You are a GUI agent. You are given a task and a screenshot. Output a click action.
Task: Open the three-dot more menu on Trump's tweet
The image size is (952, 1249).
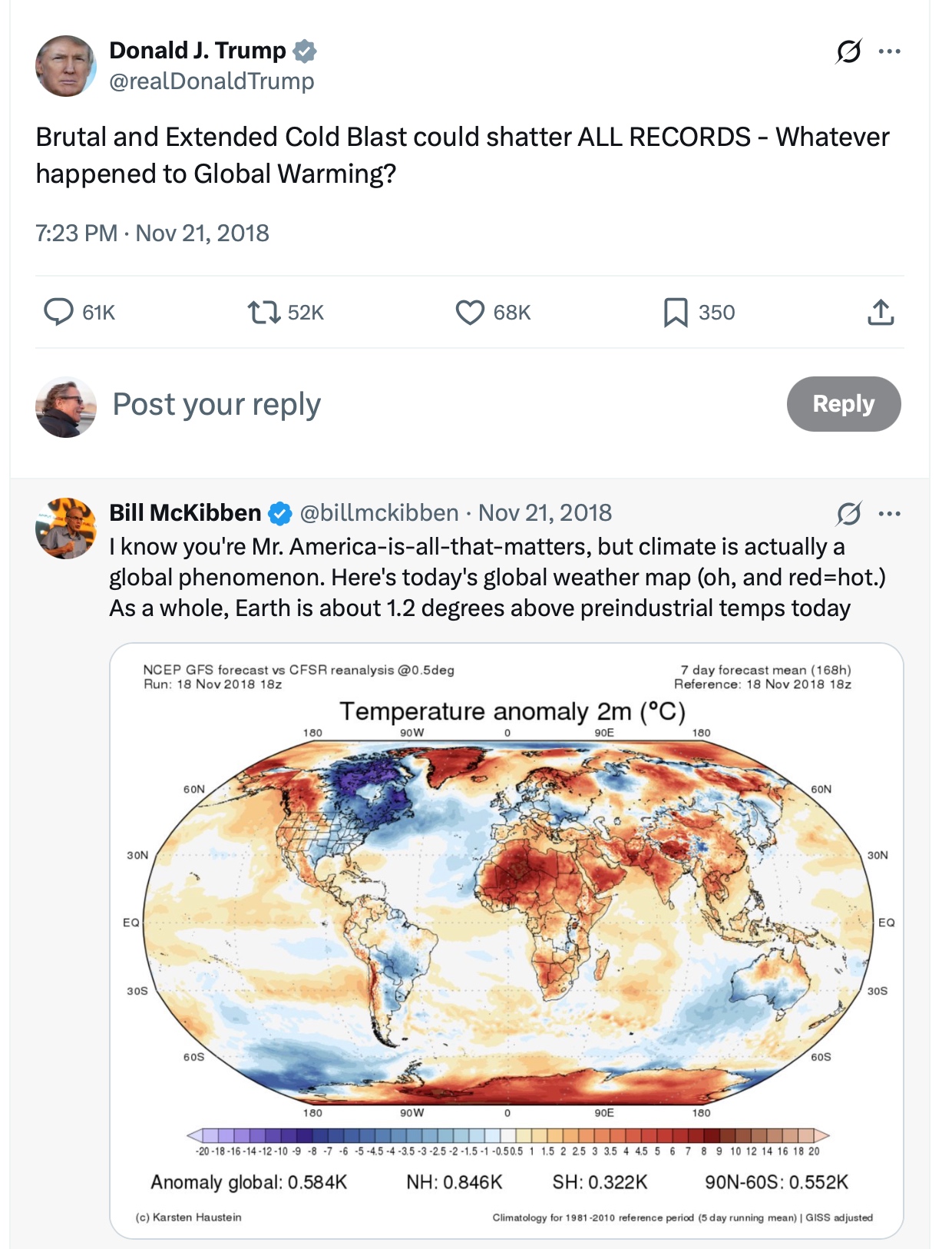point(889,51)
